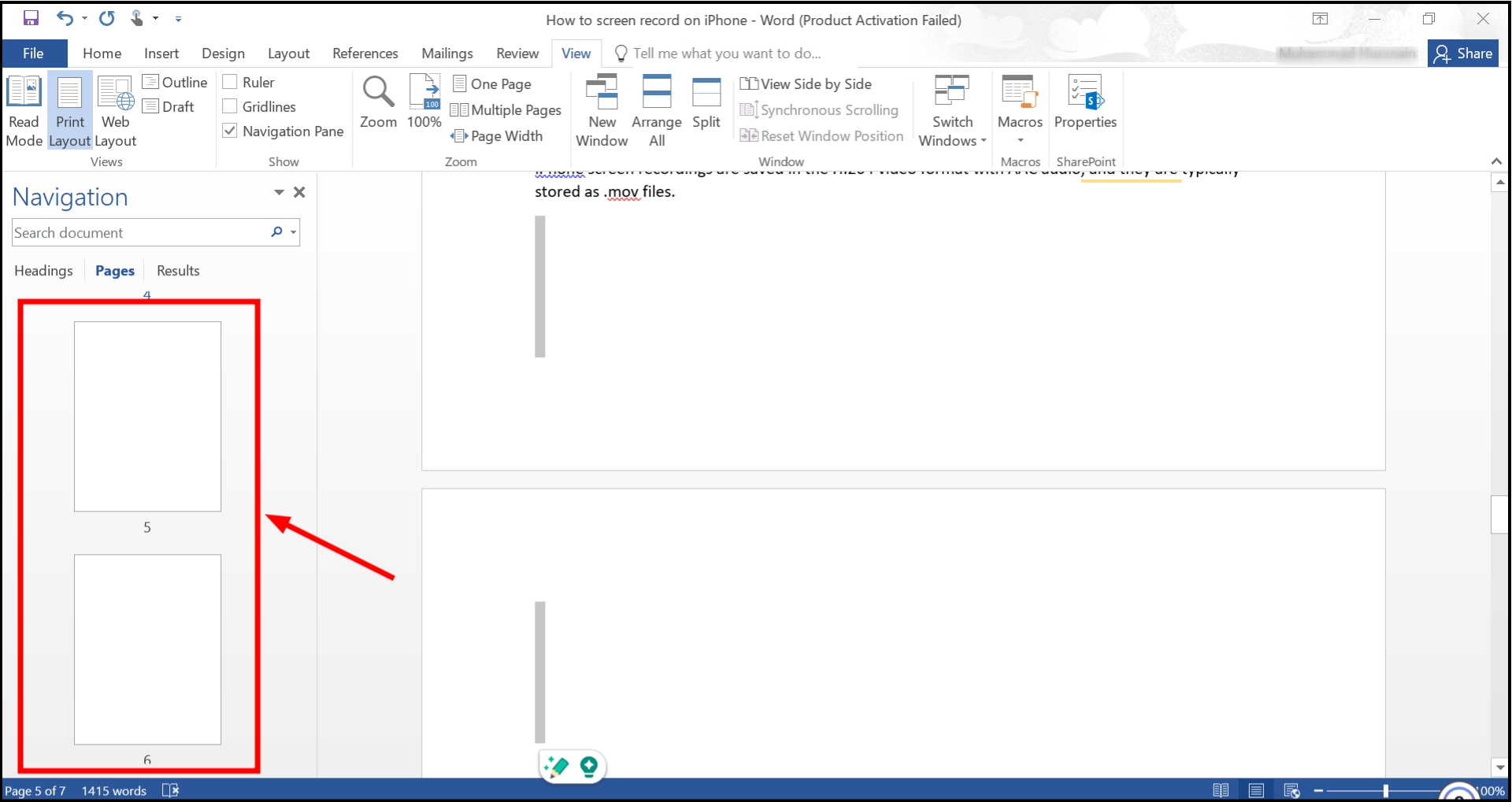The image size is (1512, 802).
Task: Redo or repeat the last action
Action: click(x=107, y=18)
